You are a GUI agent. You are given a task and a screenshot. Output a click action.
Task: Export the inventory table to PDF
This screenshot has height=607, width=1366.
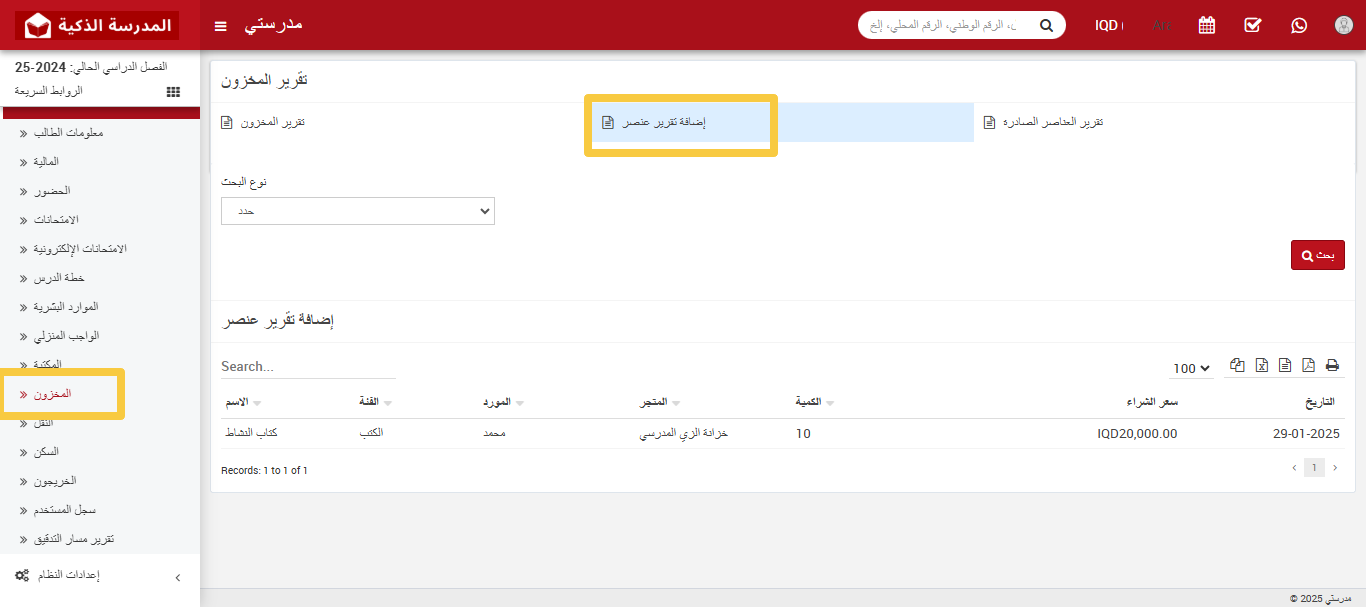(1308, 365)
